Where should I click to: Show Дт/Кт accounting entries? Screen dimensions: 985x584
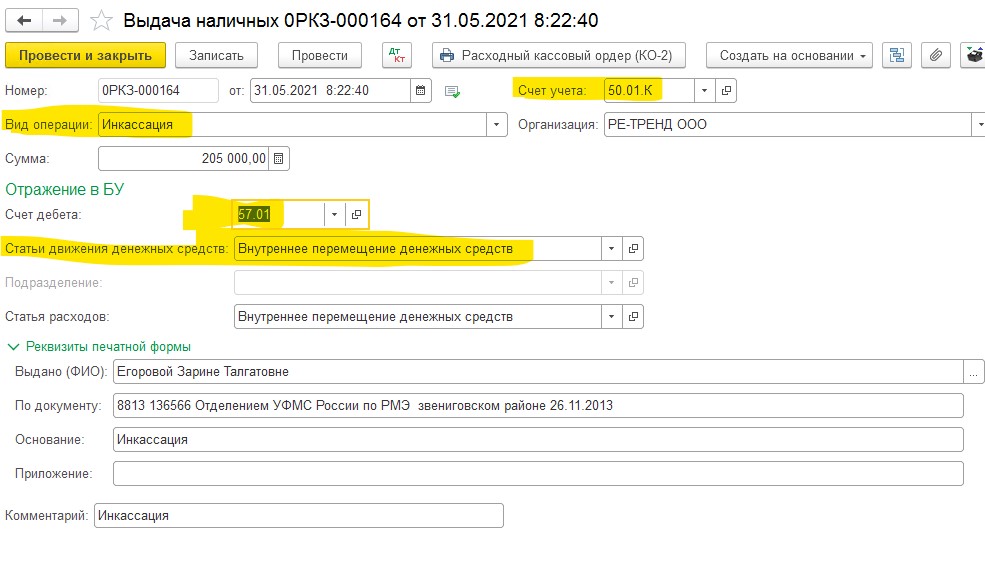397,55
